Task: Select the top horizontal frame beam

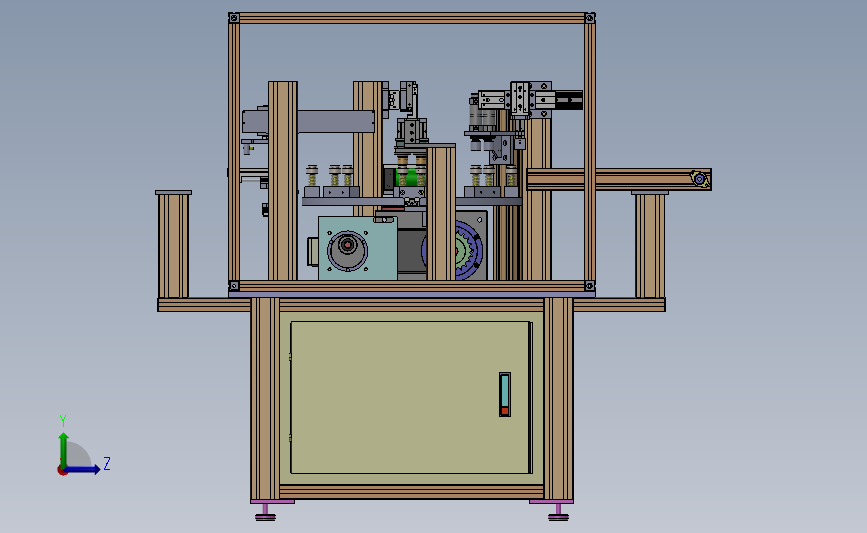Action: [411, 18]
